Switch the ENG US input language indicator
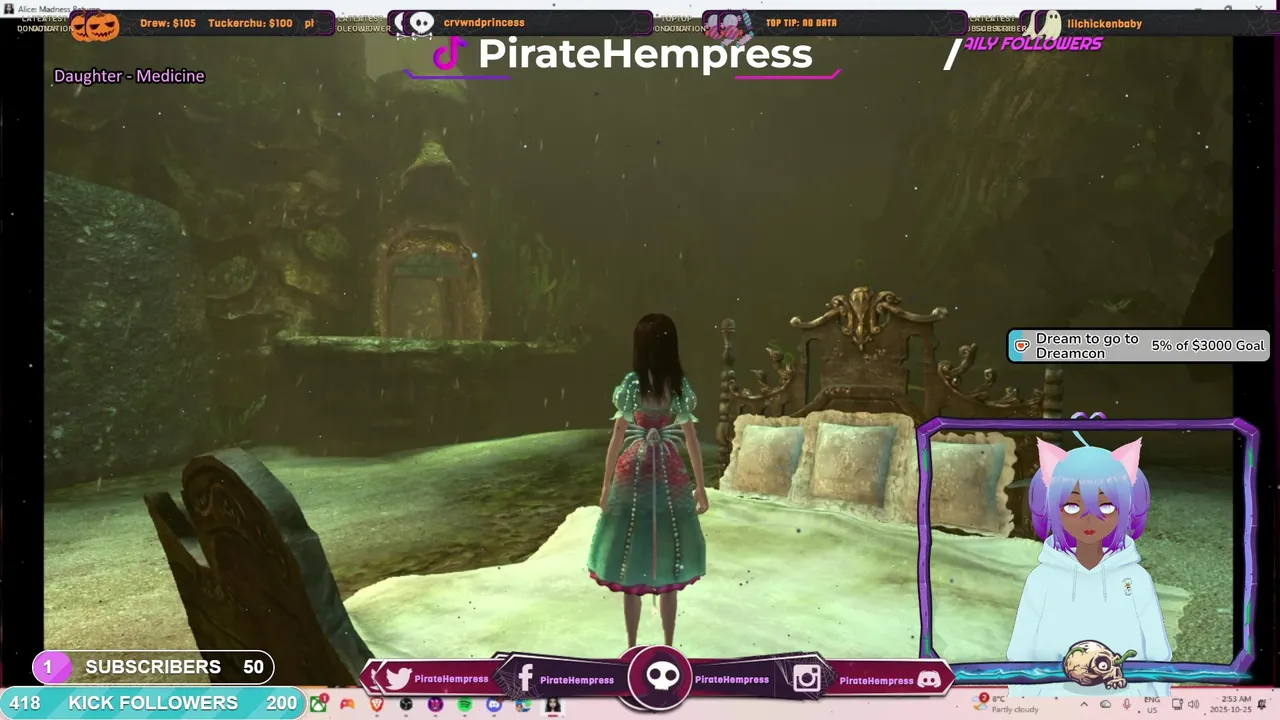The height and width of the screenshot is (720, 1280). click(1152, 705)
